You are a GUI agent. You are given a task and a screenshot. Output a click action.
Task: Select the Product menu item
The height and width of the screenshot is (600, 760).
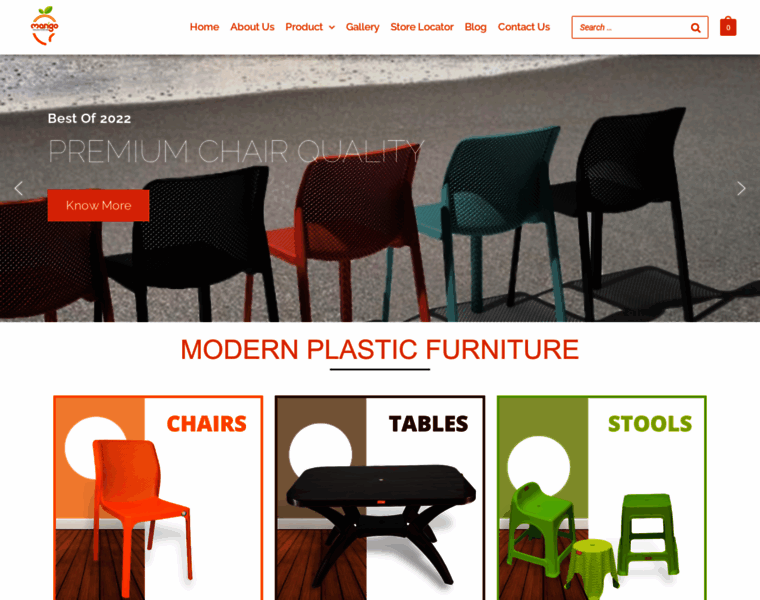pos(304,27)
